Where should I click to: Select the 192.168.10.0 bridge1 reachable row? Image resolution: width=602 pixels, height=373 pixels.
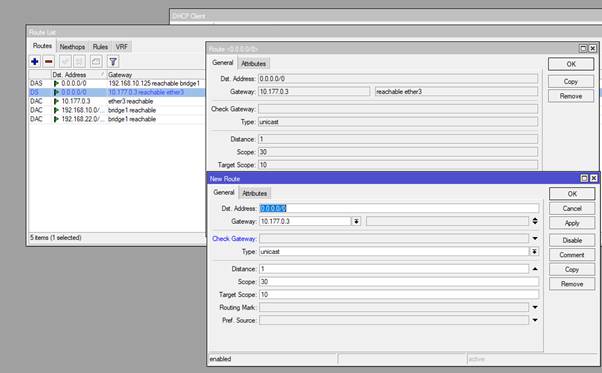click(117, 110)
